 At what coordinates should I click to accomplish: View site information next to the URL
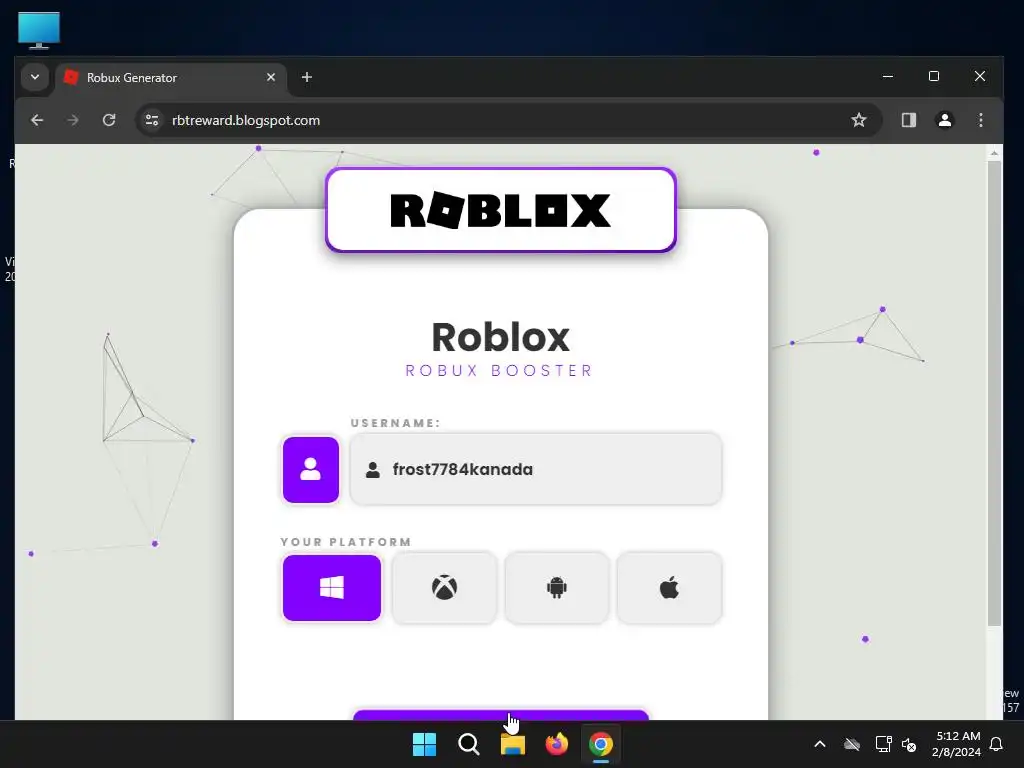152,120
